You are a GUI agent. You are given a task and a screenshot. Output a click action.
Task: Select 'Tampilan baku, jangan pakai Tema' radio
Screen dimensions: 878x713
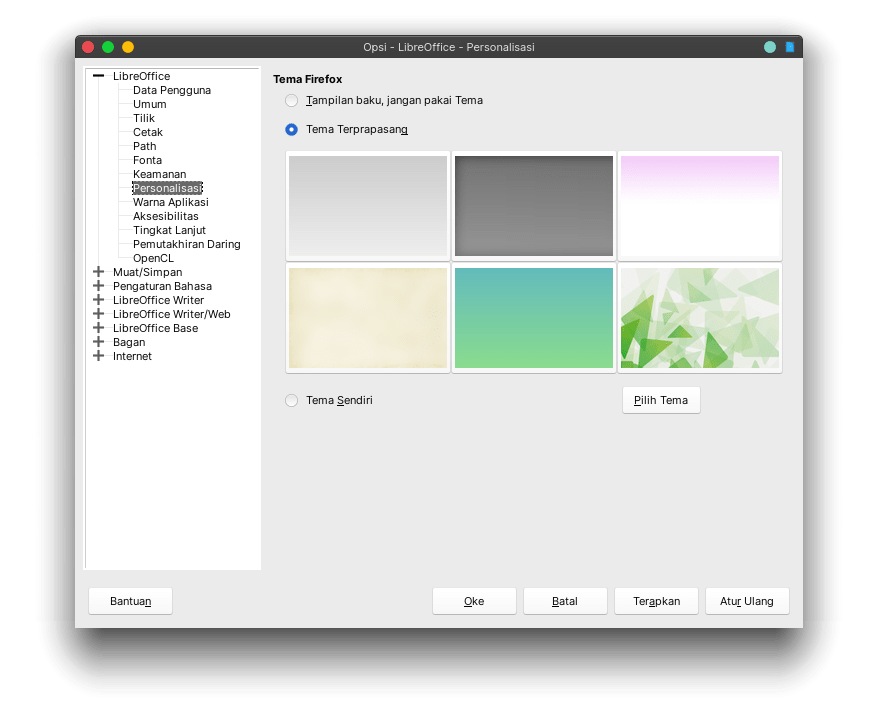coord(291,100)
